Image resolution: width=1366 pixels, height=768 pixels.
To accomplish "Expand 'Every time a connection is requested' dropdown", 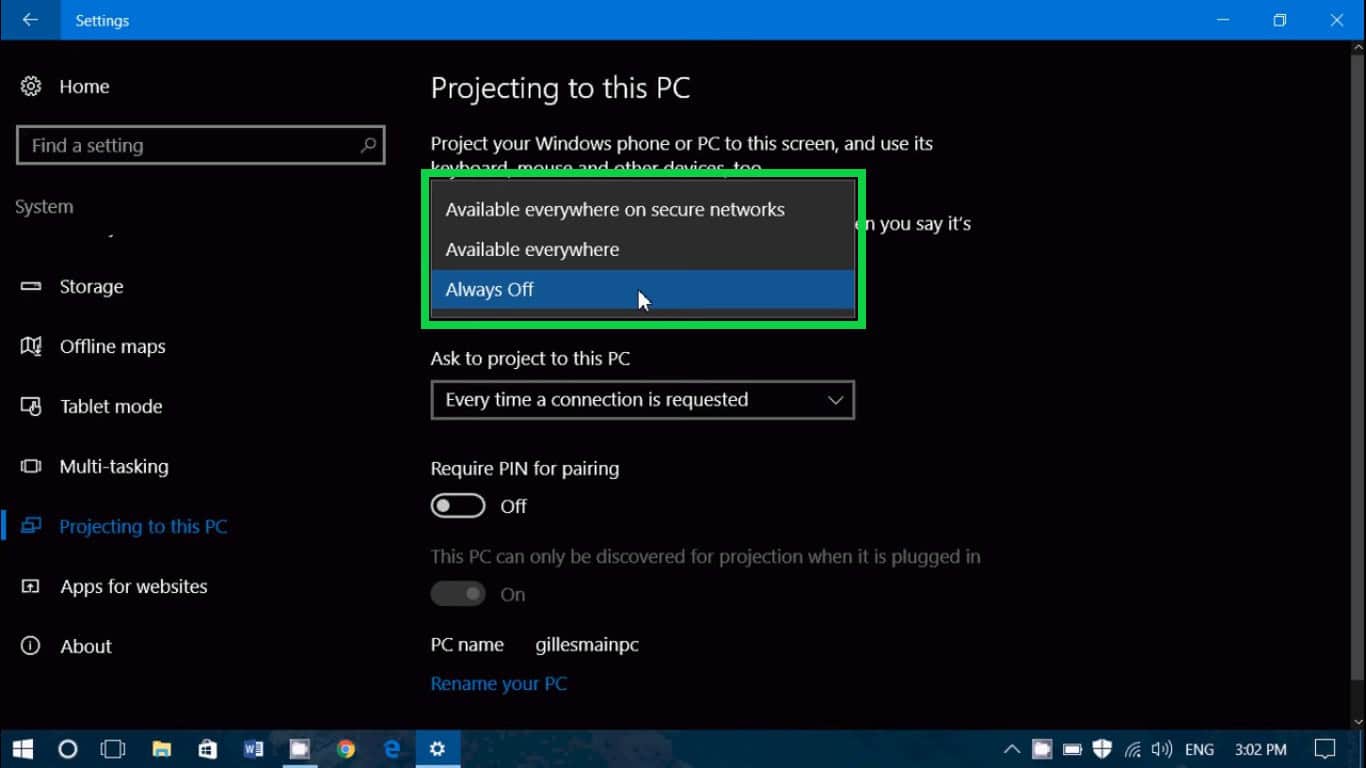I will 642,400.
